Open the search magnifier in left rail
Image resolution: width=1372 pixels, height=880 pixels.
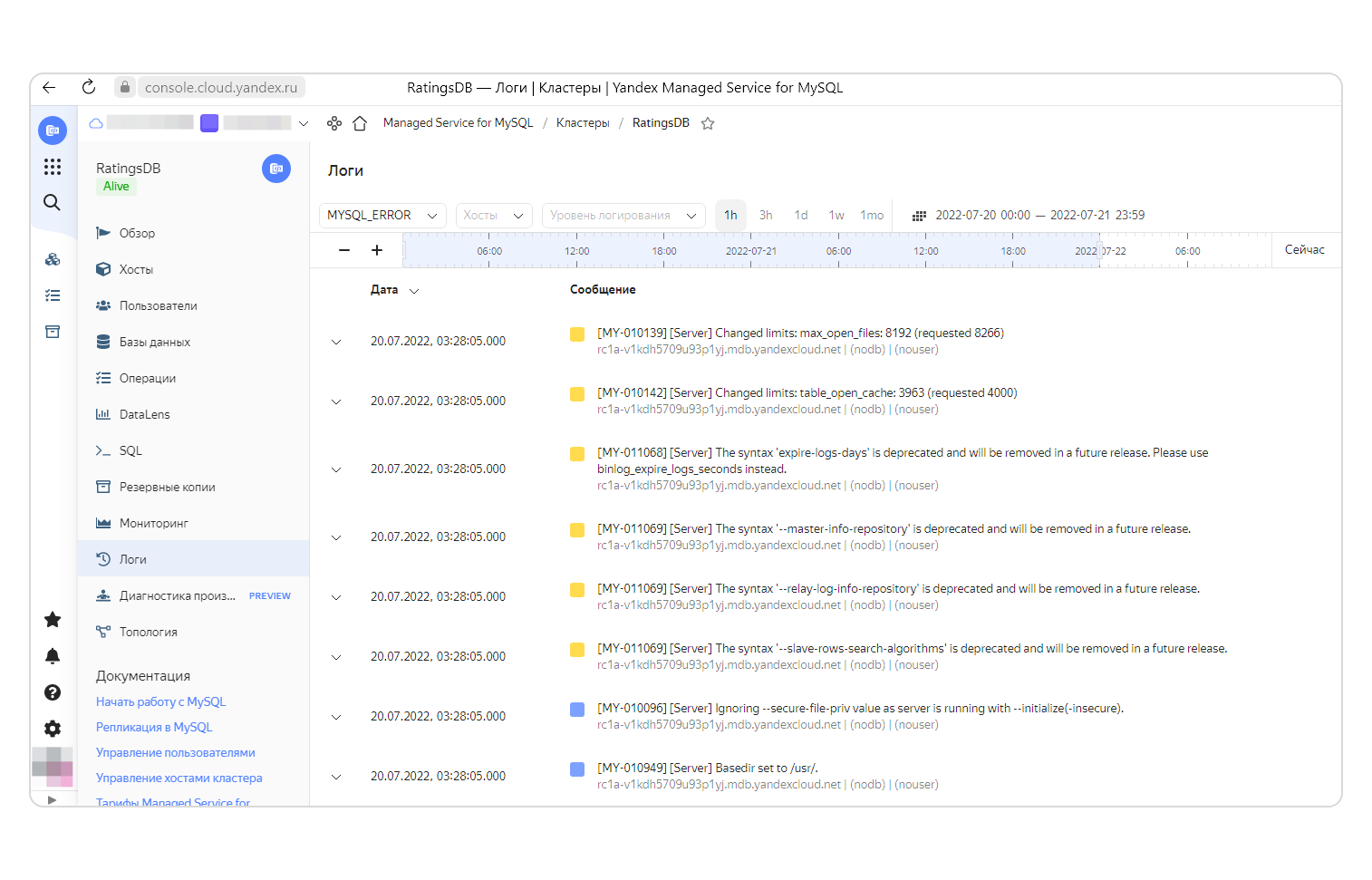(x=53, y=202)
